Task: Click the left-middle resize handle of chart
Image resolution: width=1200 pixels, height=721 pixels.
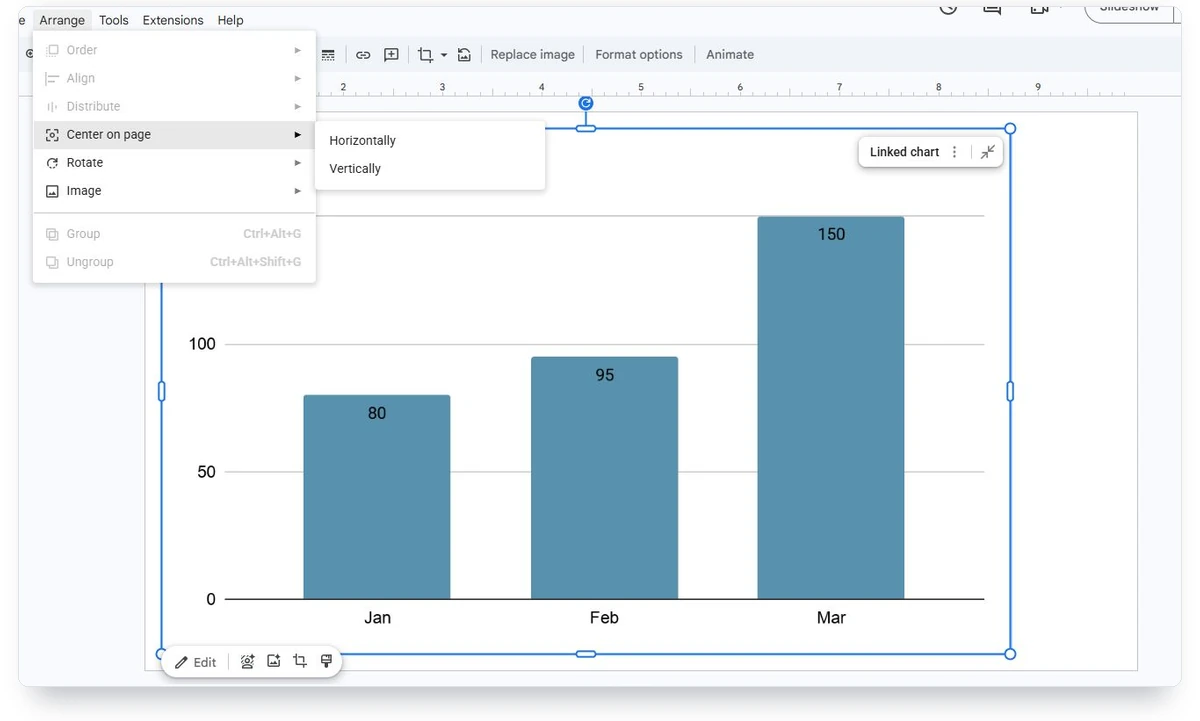Action: [162, 391]
